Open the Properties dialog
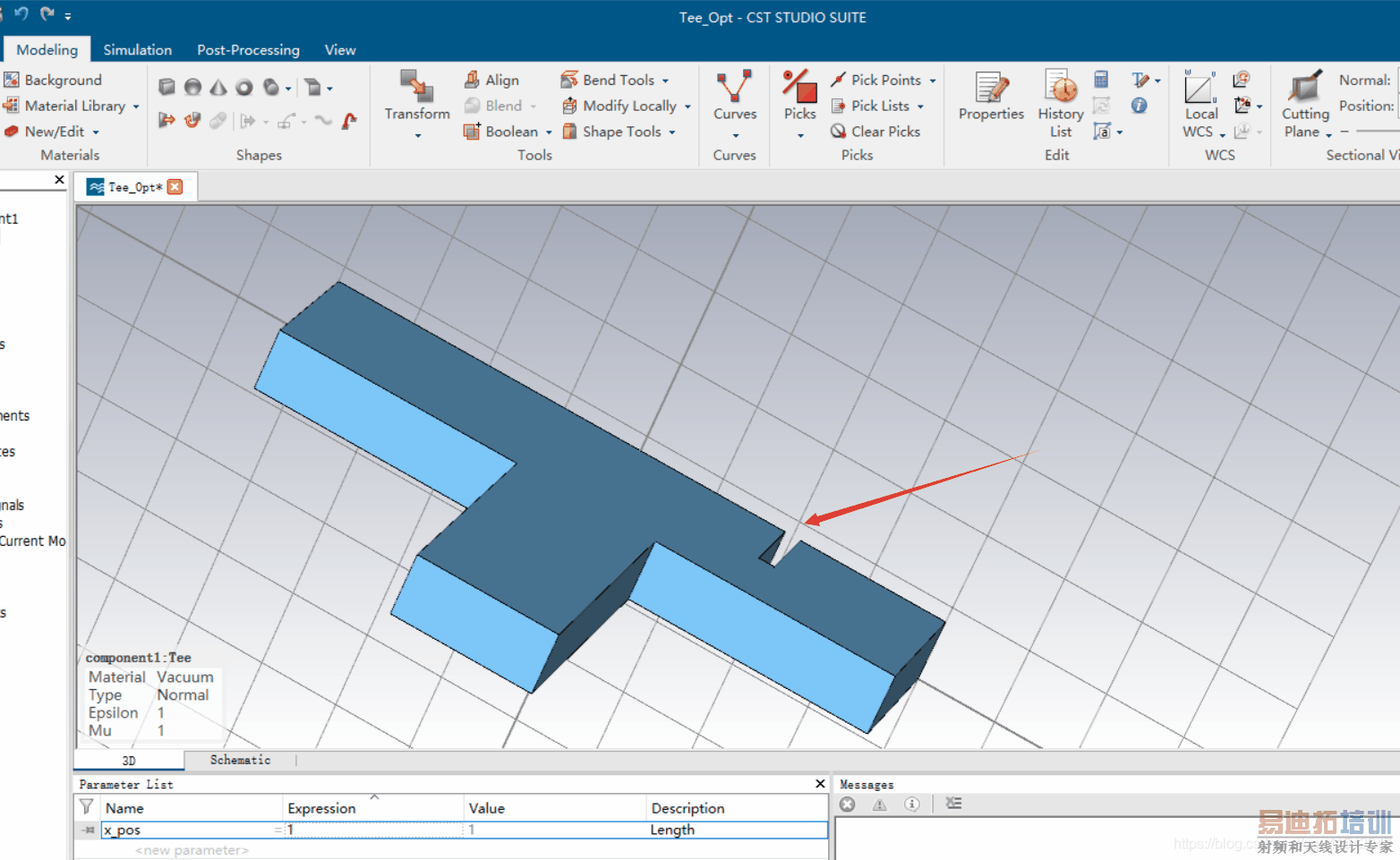Viewport: 1400px width, 860px height. [991, 97]
